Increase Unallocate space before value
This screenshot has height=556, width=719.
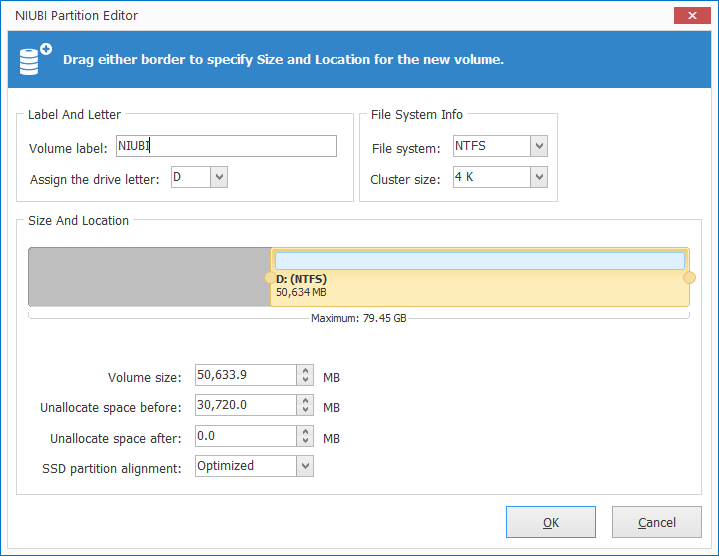[x=305, y=400]
